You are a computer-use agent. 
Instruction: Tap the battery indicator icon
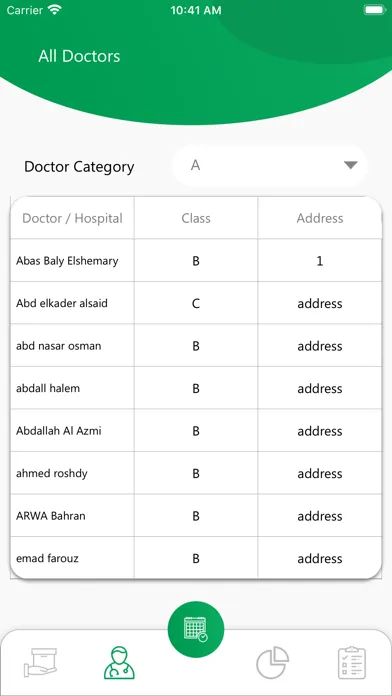click(x=375, y=10)
